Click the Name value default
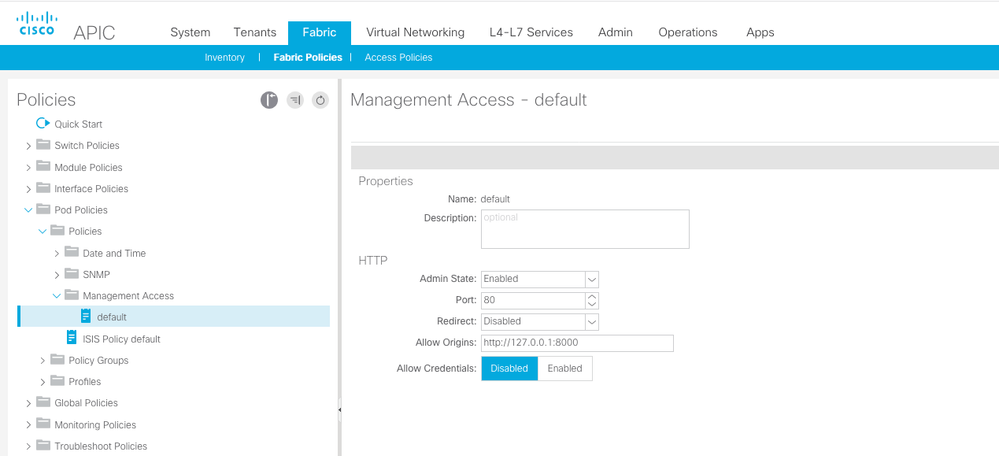Image resolution: width=999 pixels, height=456 pixels. (495, 199)
